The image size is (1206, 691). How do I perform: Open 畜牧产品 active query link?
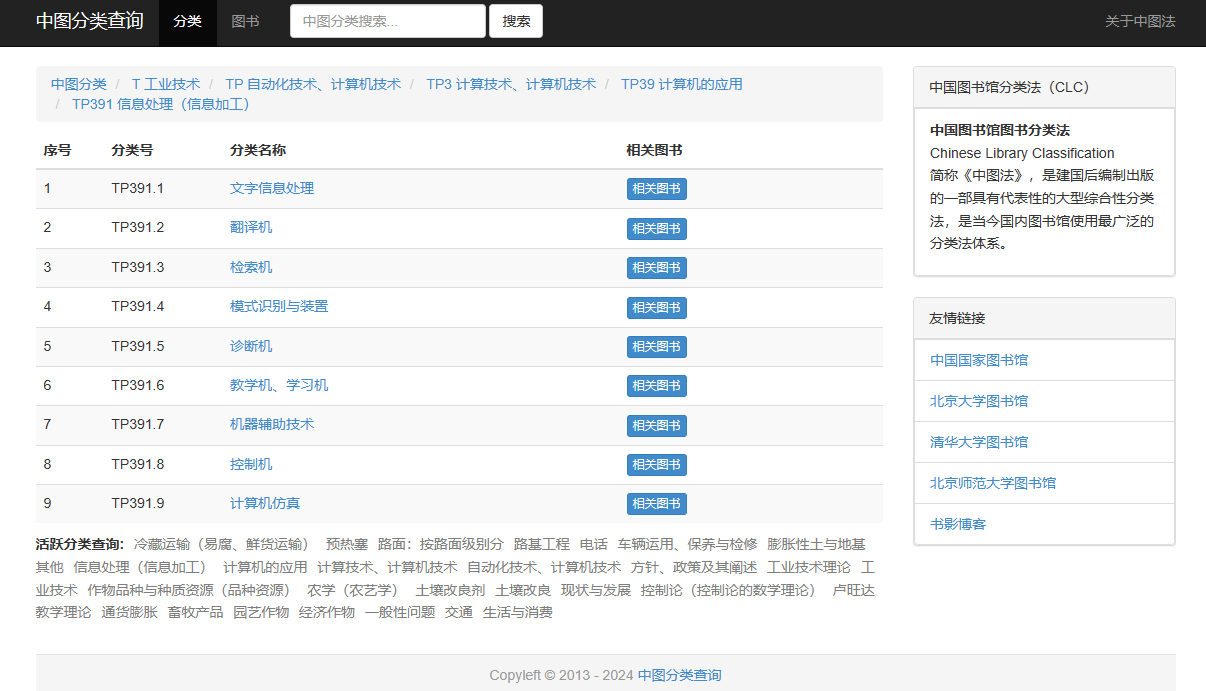[195, 612]
